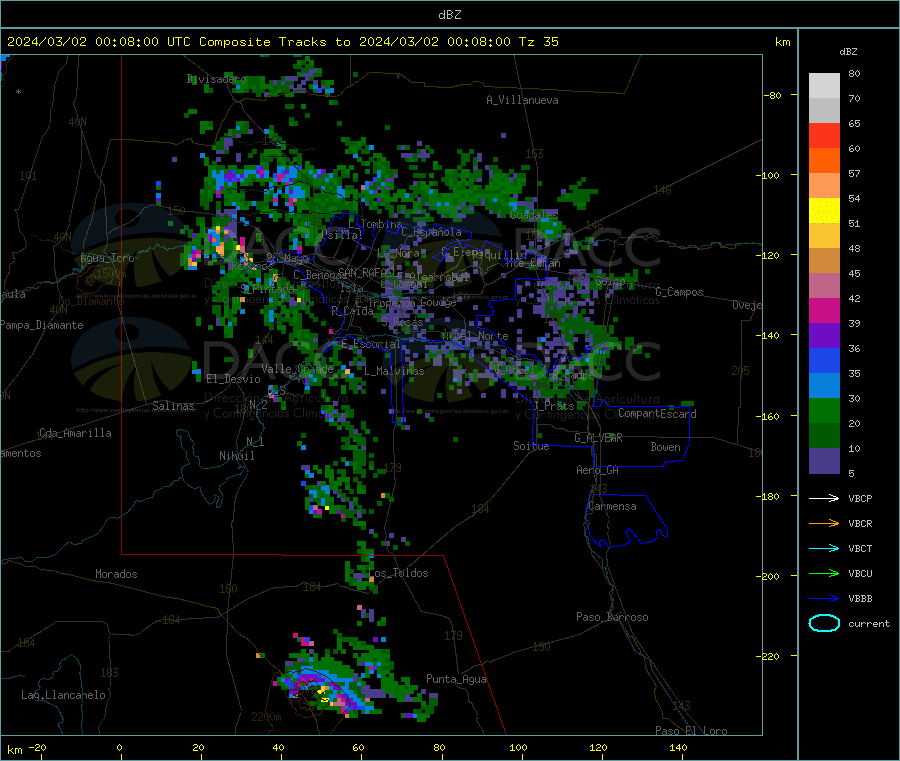Click the Pampa_Diamante map label
The height and width of the screenshot is (761, 900).
(x=42, y=325)
